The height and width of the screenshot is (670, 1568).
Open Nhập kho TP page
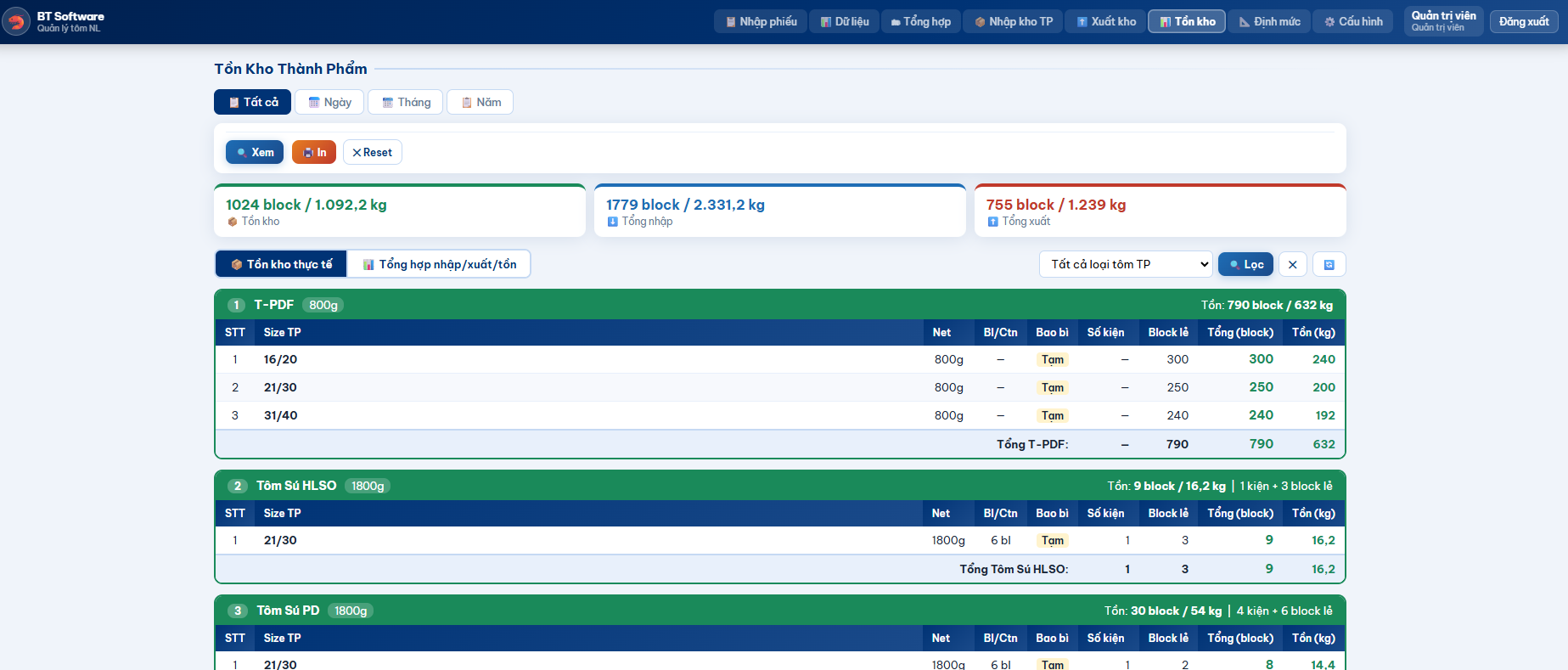(x=1014, y=22)
